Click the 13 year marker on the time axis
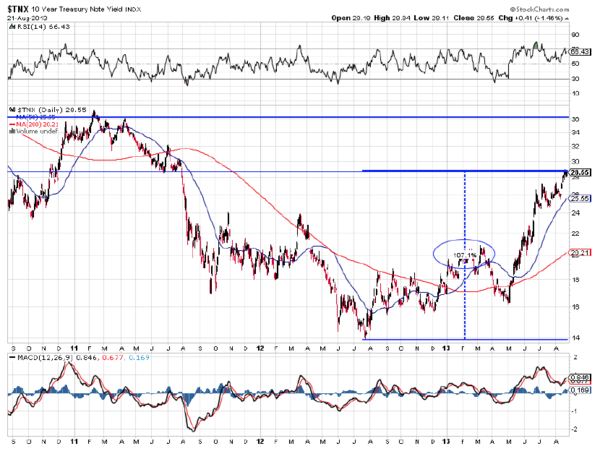600x454 pixels. coord(445,349)
